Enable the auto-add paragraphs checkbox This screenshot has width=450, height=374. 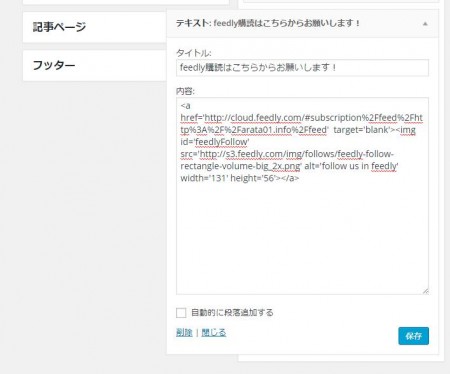[181, 313]
